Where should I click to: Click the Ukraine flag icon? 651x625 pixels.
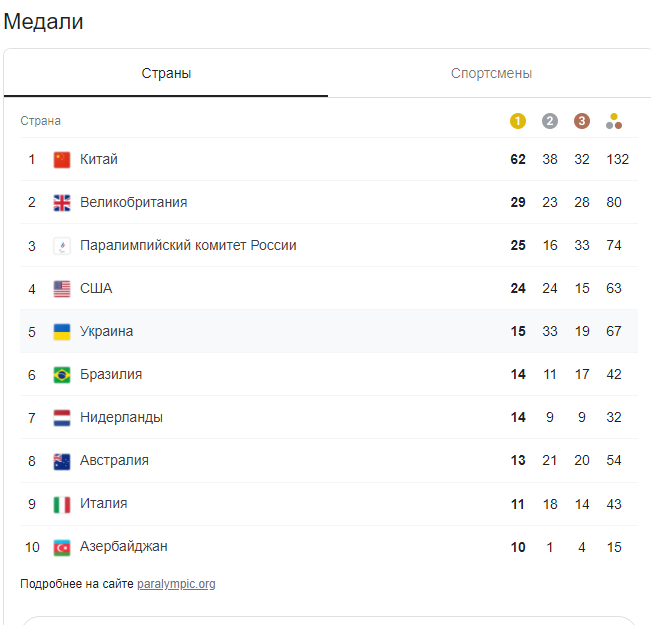click(x=62, y=332)
